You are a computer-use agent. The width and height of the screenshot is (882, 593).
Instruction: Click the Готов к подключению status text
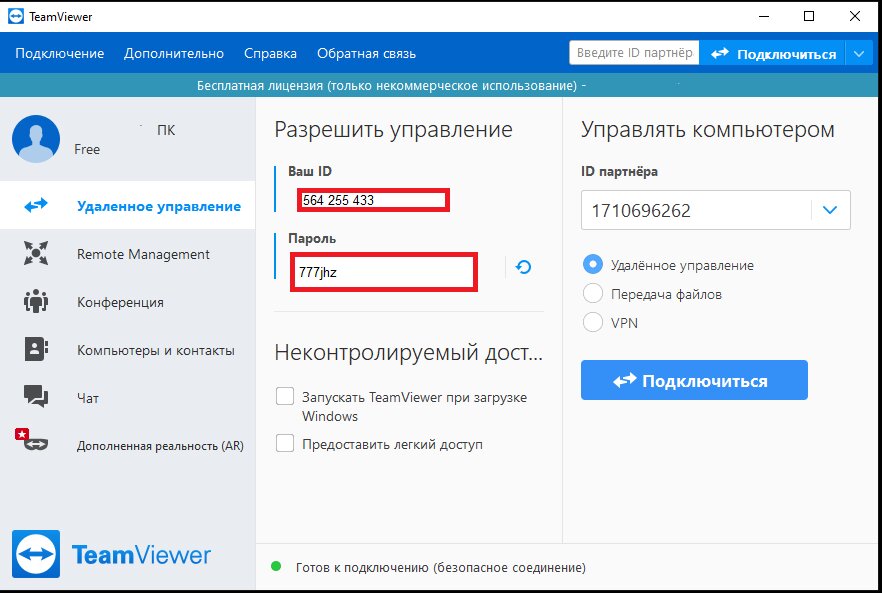[x=440, y=567]
